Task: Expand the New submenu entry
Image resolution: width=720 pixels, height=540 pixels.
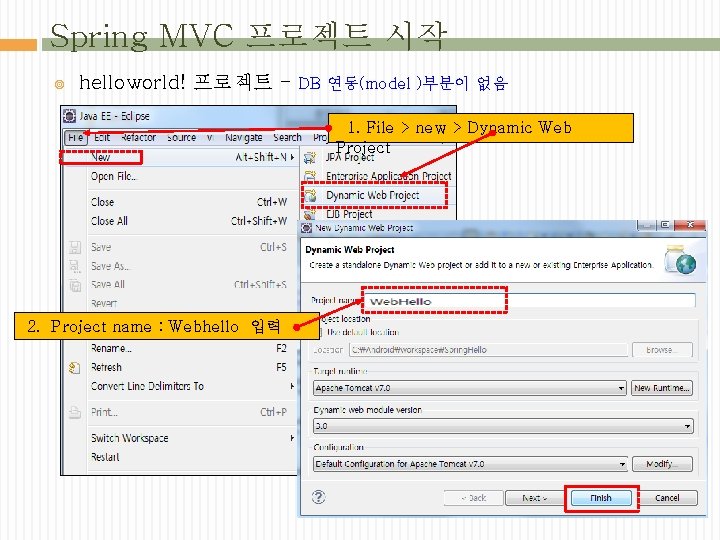Action: (181, 157)
